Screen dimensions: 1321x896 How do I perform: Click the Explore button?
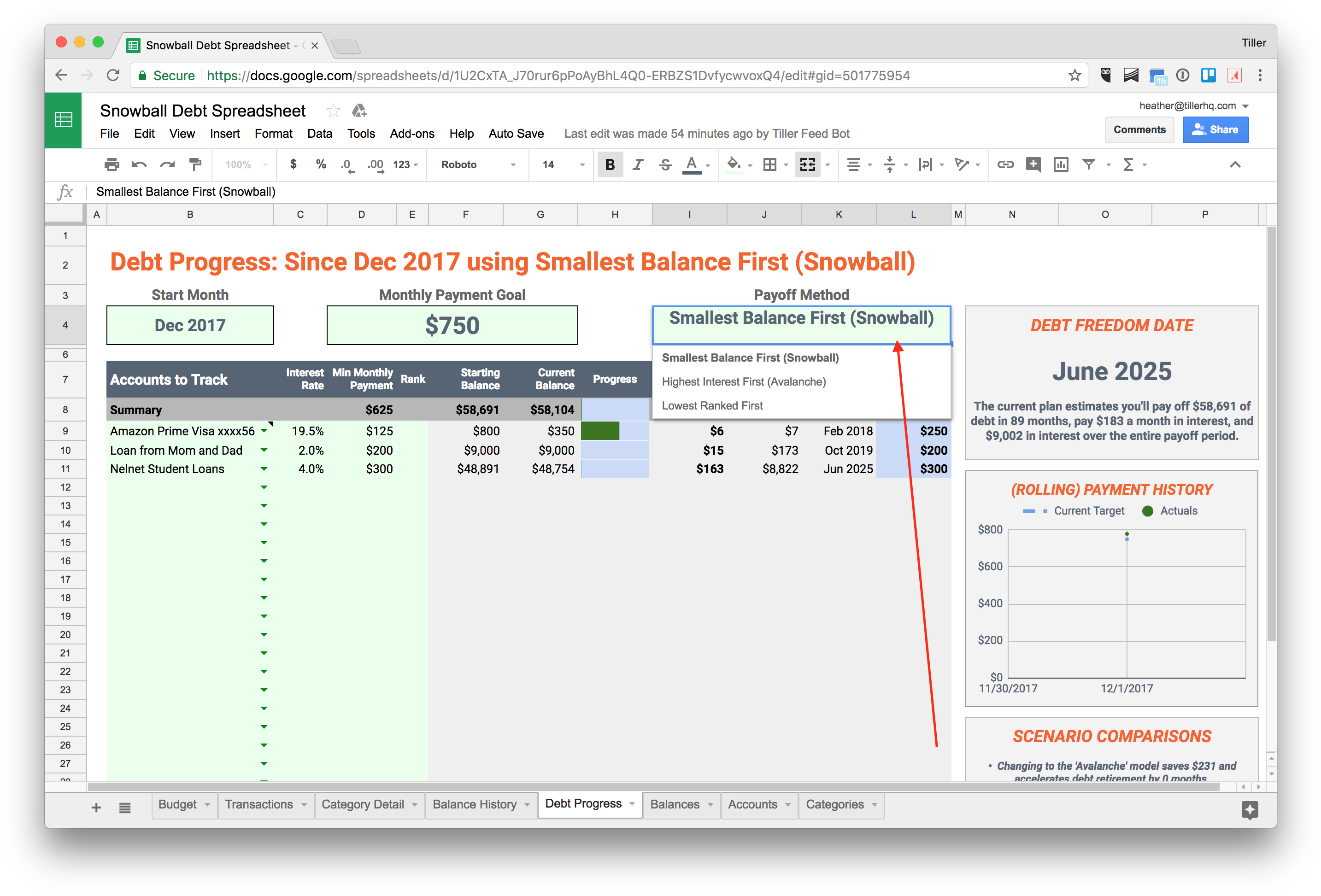point(1250,810)
